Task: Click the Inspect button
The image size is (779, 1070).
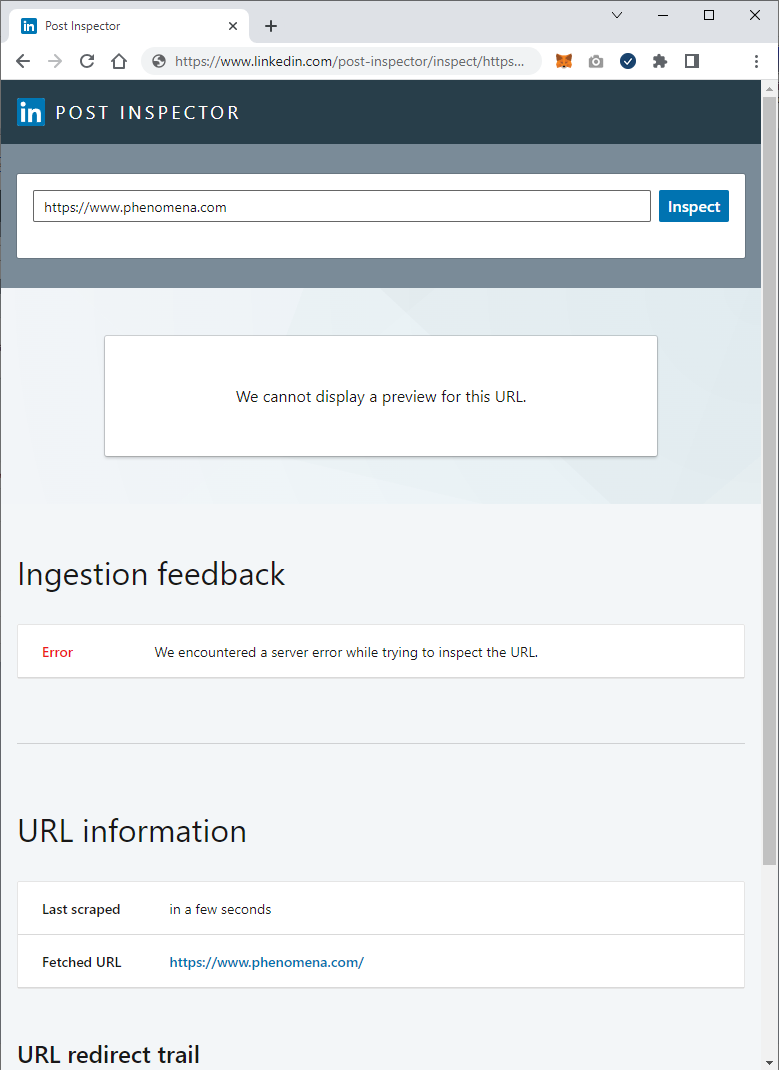Action: [694, 206]
